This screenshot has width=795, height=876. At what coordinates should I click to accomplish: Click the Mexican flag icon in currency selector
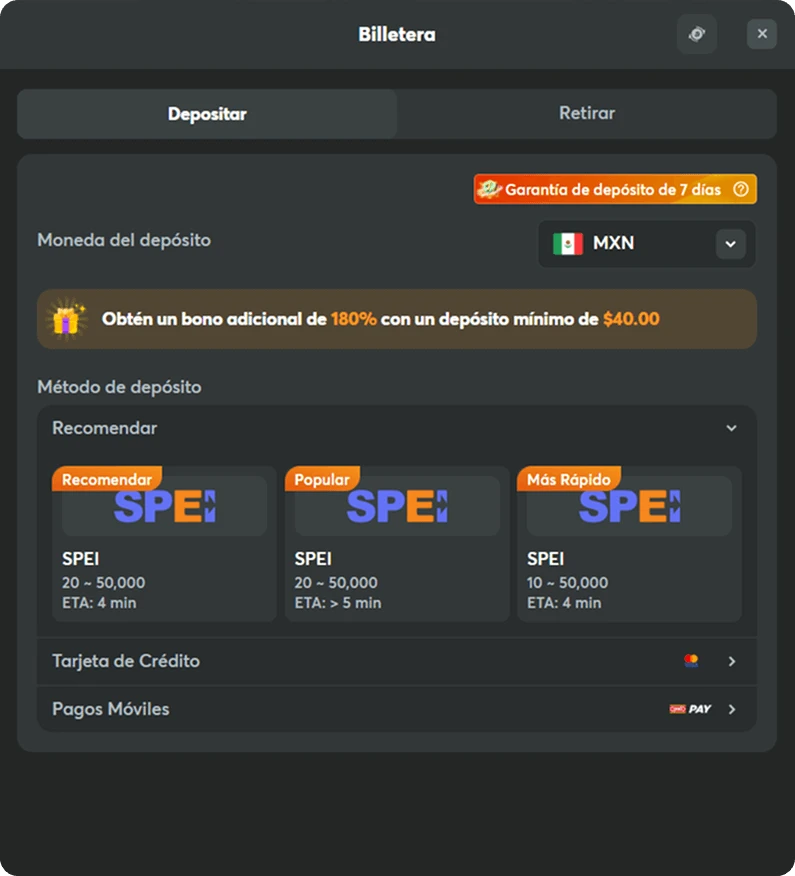565,242
